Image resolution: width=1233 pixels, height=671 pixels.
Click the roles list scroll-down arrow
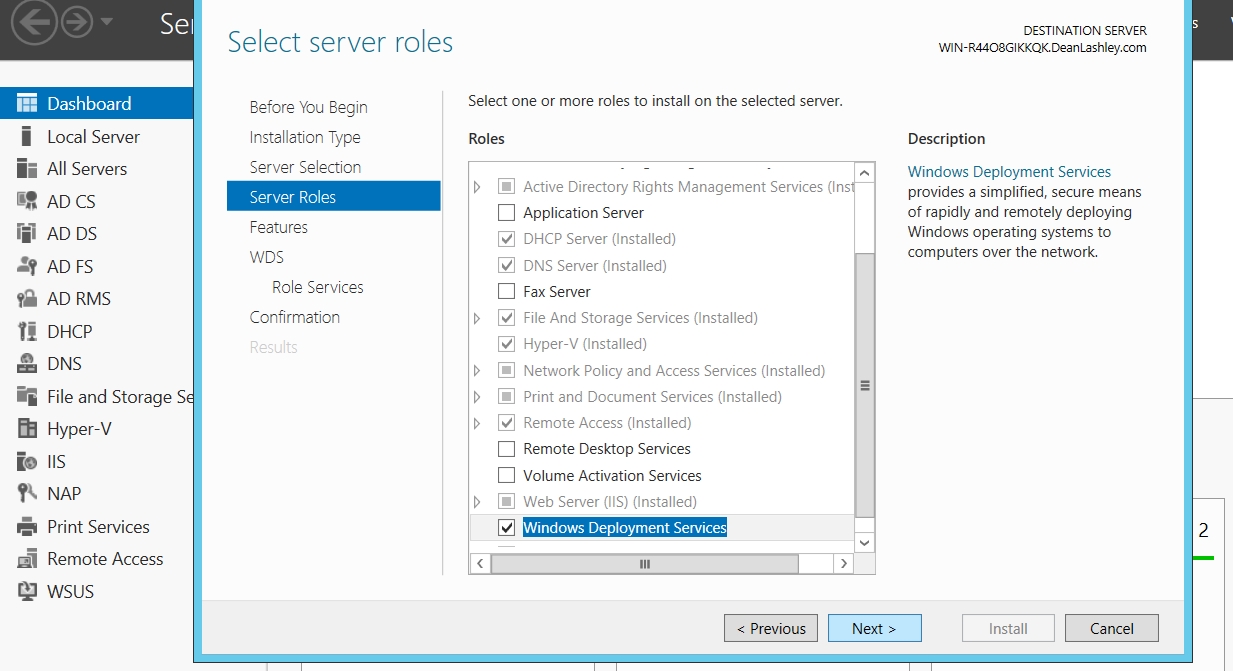tap(865, 542)
